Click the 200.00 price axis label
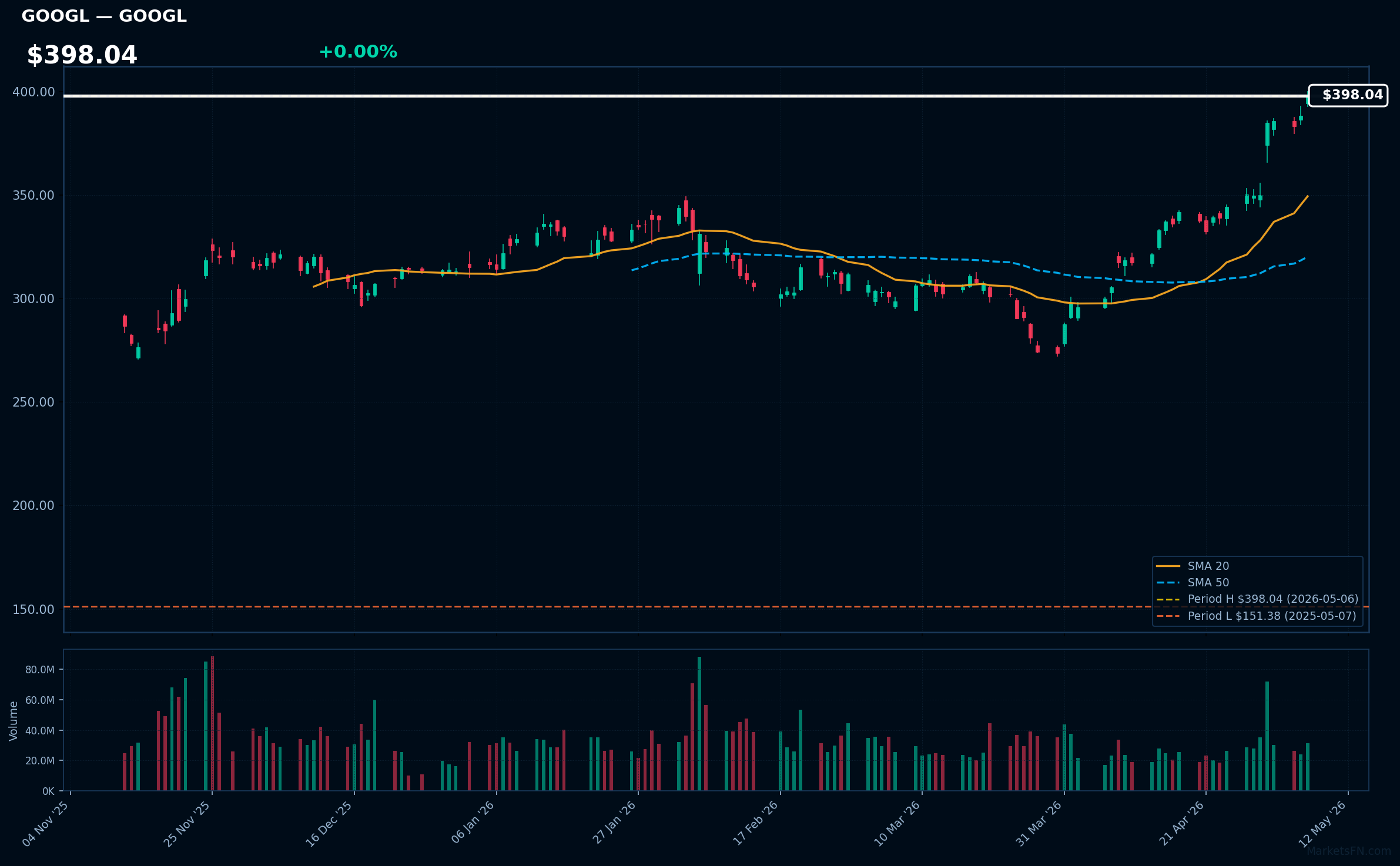Viewport: 1400px width, 866px height. coord(34,506)
